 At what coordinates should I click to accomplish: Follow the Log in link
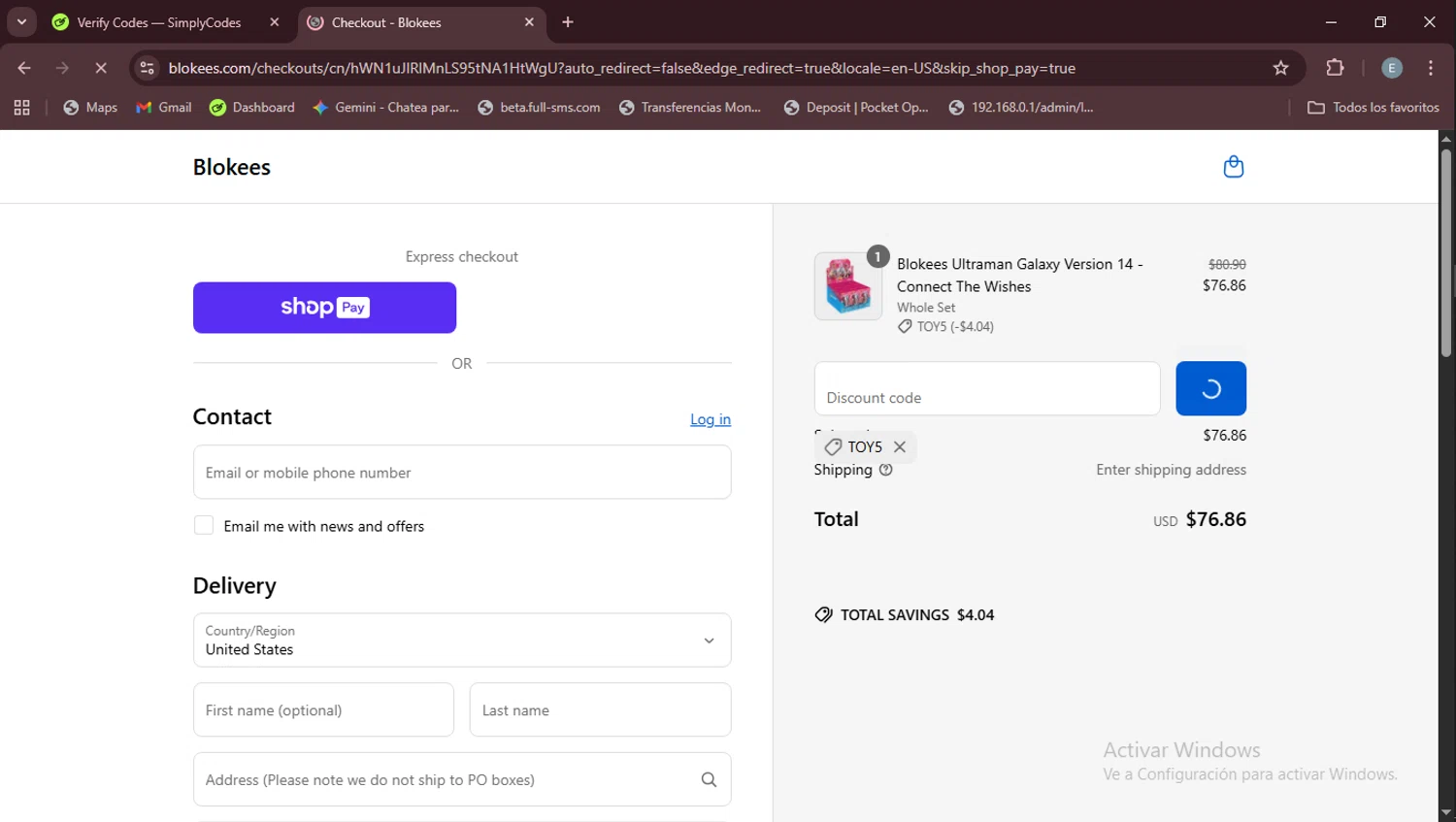coord(711,419)
